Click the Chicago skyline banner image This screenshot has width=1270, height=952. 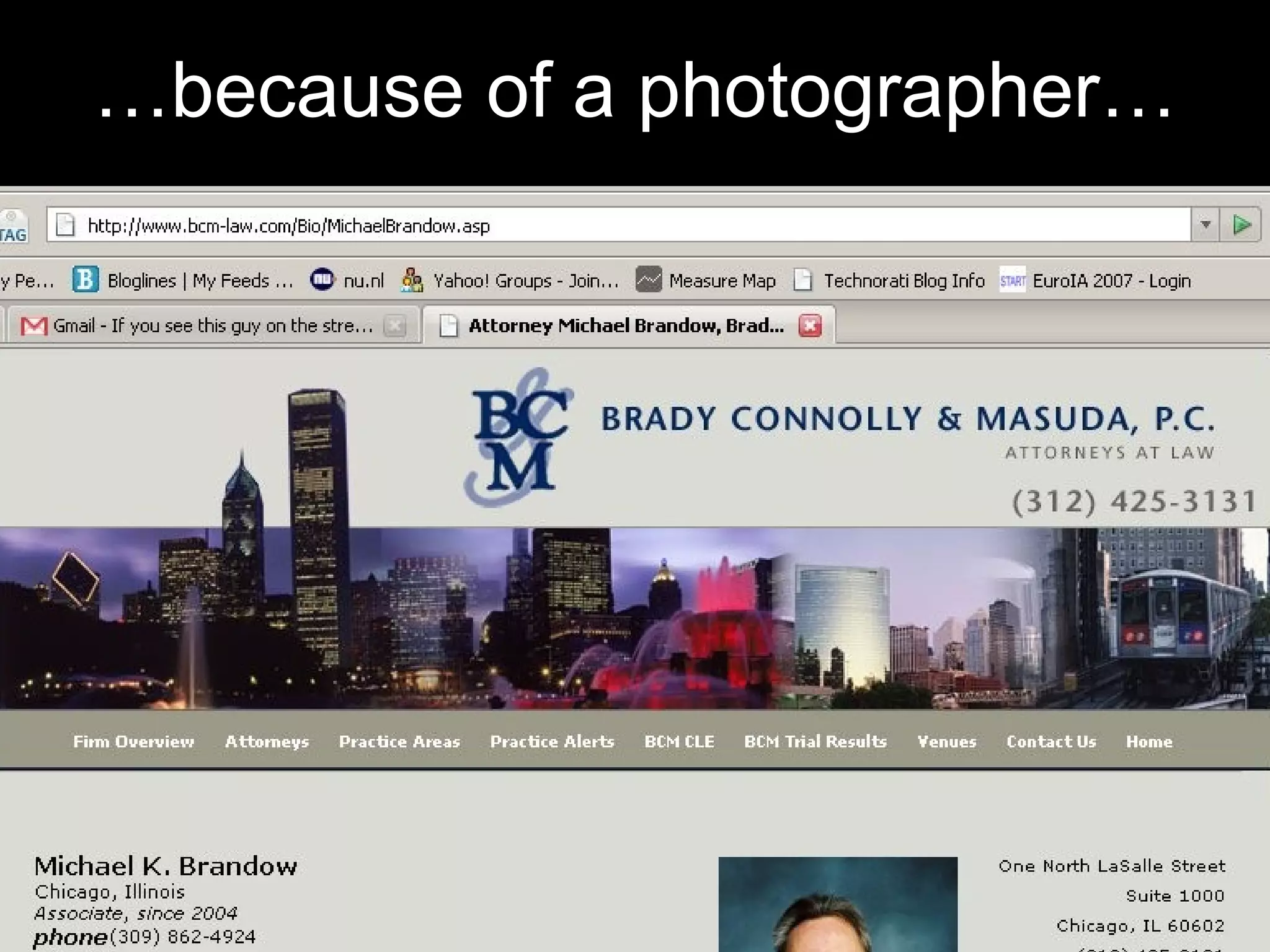point(635,618)
